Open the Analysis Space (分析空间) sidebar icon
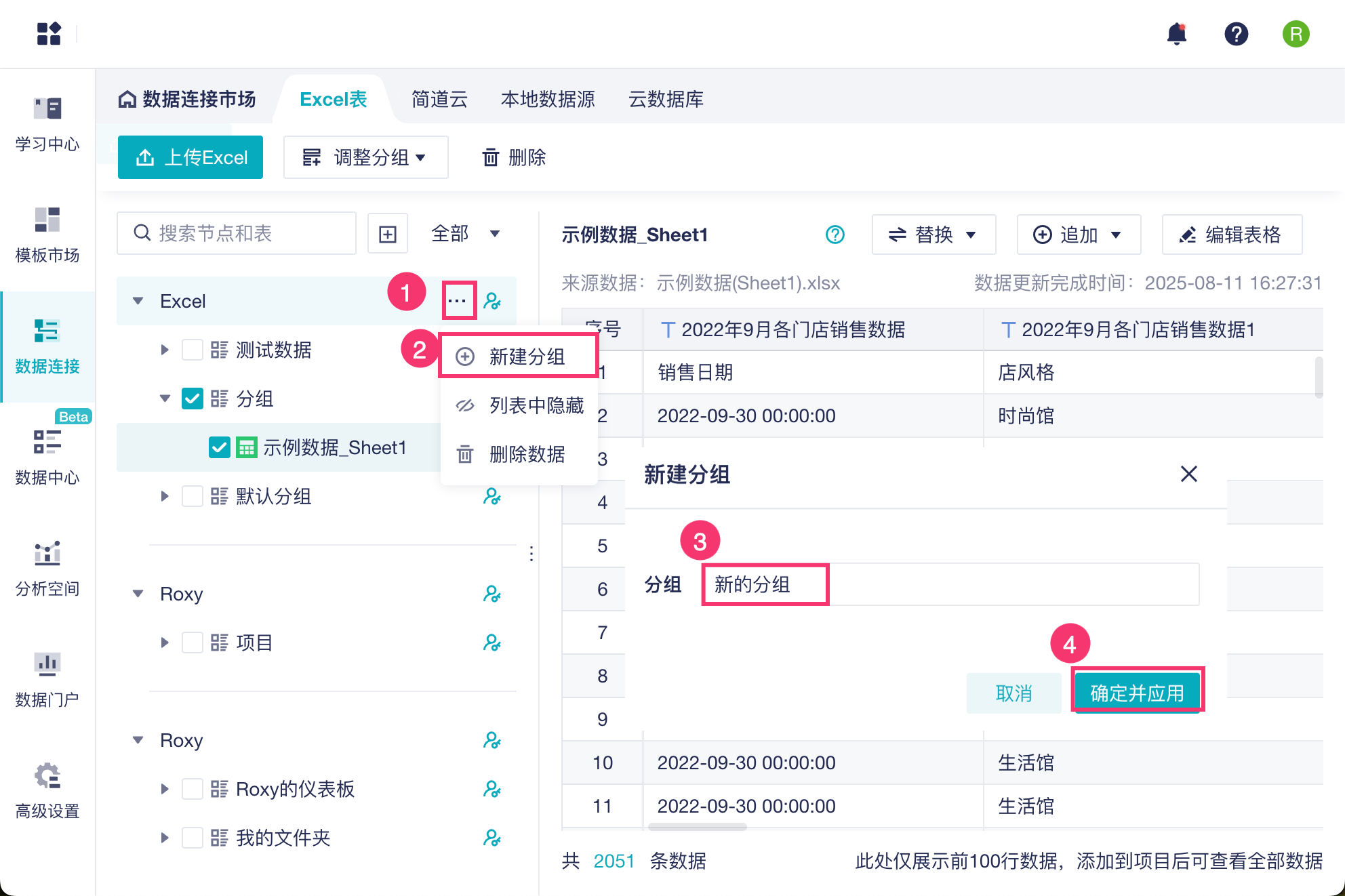The width and height of the screenshot is (1345, 896). click(47, 568)
